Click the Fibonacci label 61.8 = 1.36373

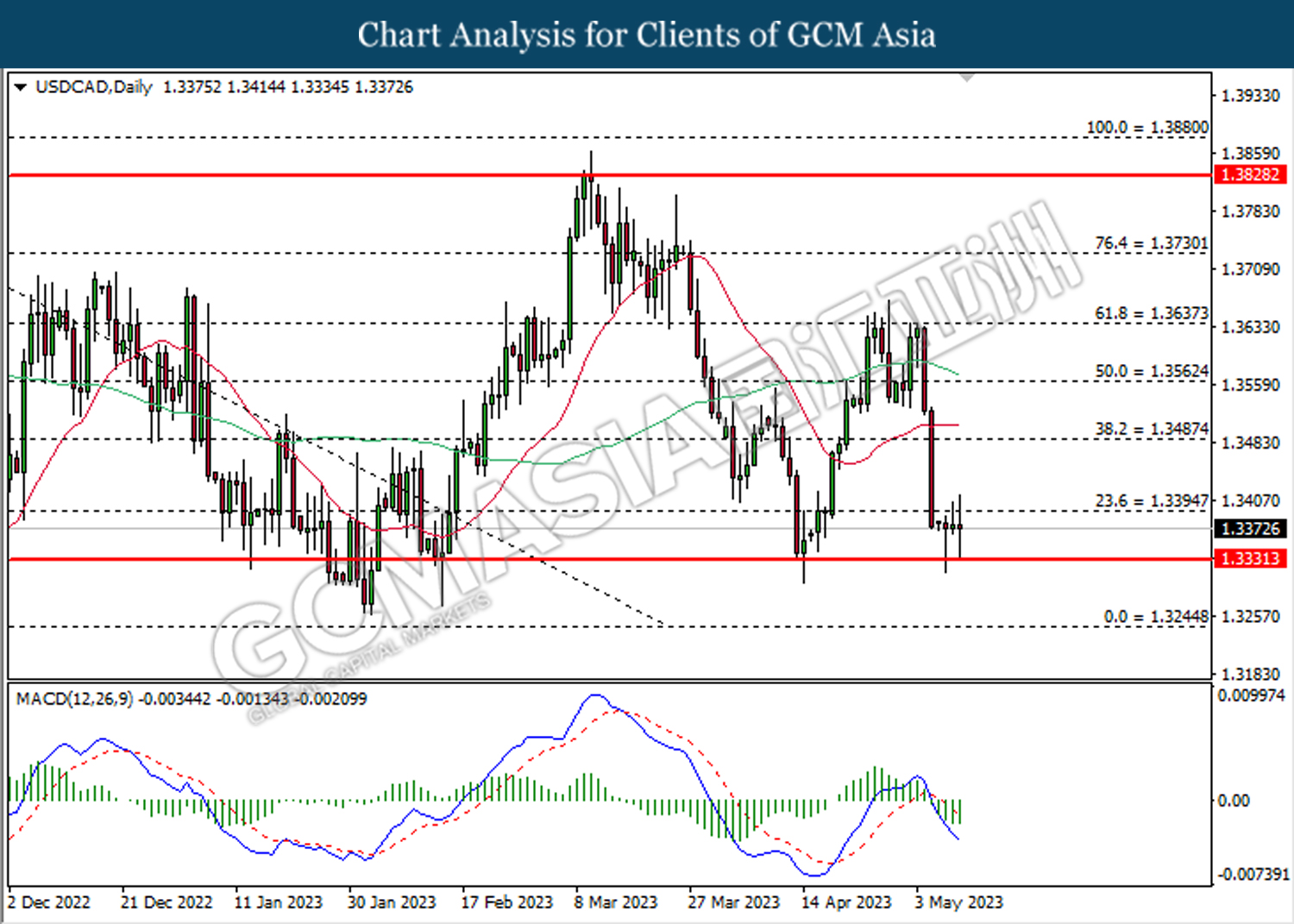pyautogui.click(x=1152, y=313)
